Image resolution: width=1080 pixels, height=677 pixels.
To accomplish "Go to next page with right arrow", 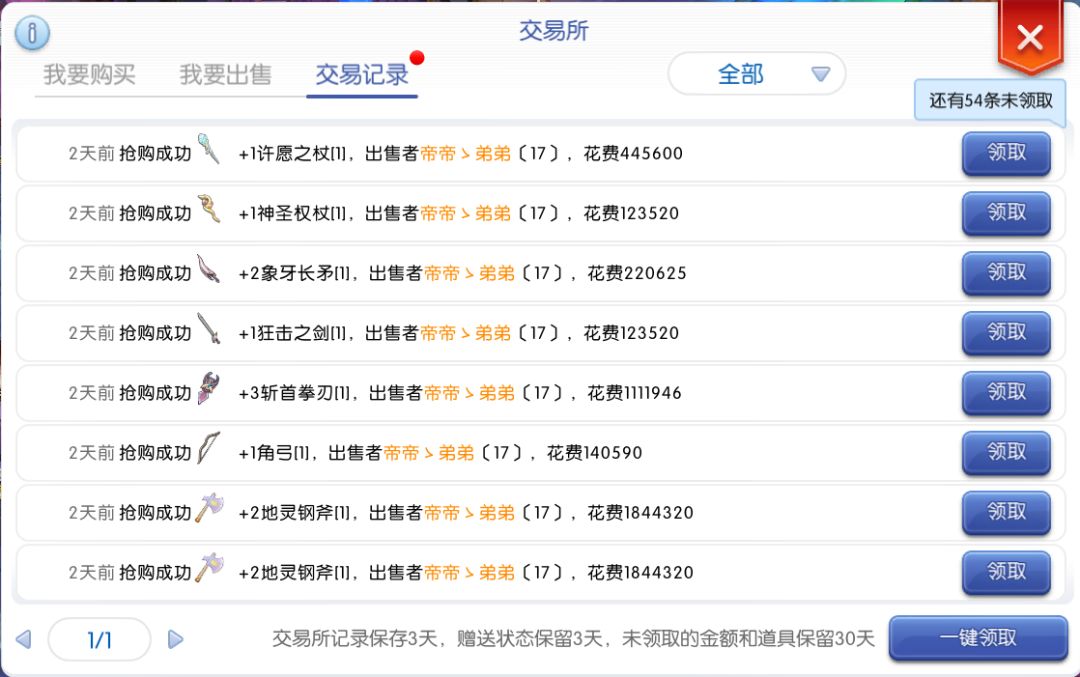I will point(176,640).
